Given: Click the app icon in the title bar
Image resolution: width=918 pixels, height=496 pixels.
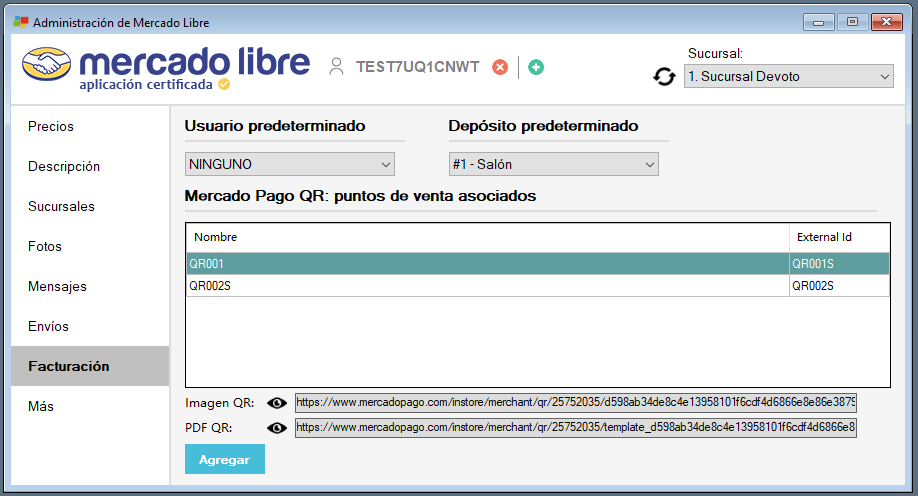Looking at the screenshot, I should pos(21,22).
